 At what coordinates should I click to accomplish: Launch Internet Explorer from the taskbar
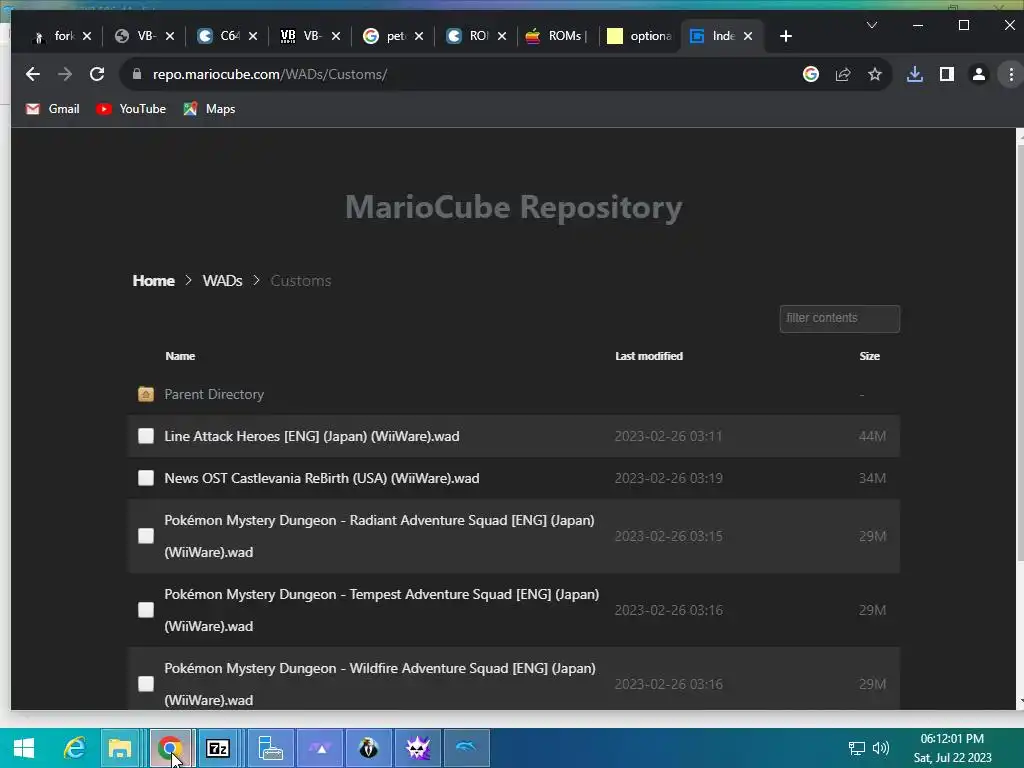(74, 748)
